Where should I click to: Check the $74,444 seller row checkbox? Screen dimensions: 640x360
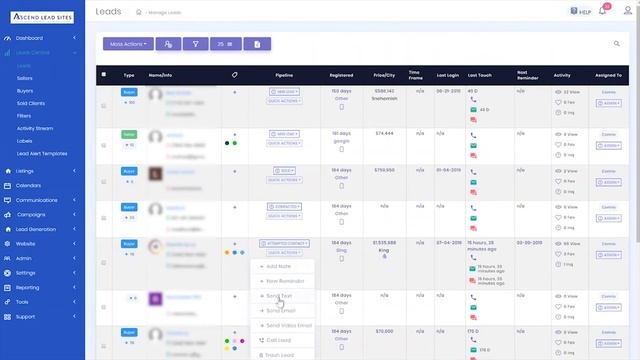[x=104, y=146]
